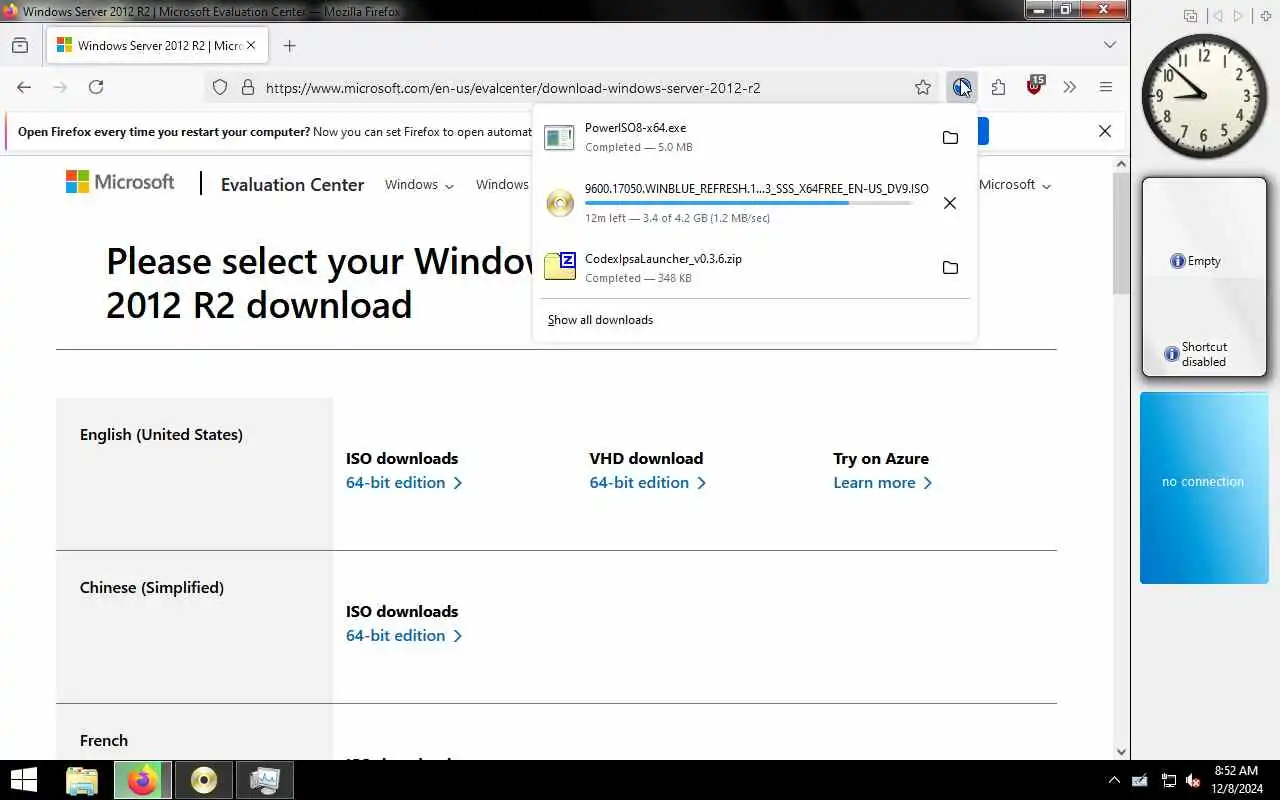Click the muted volume tray icon
Screen dimensions: 1280x800
pyautogui.click(x=1192, y=780)
